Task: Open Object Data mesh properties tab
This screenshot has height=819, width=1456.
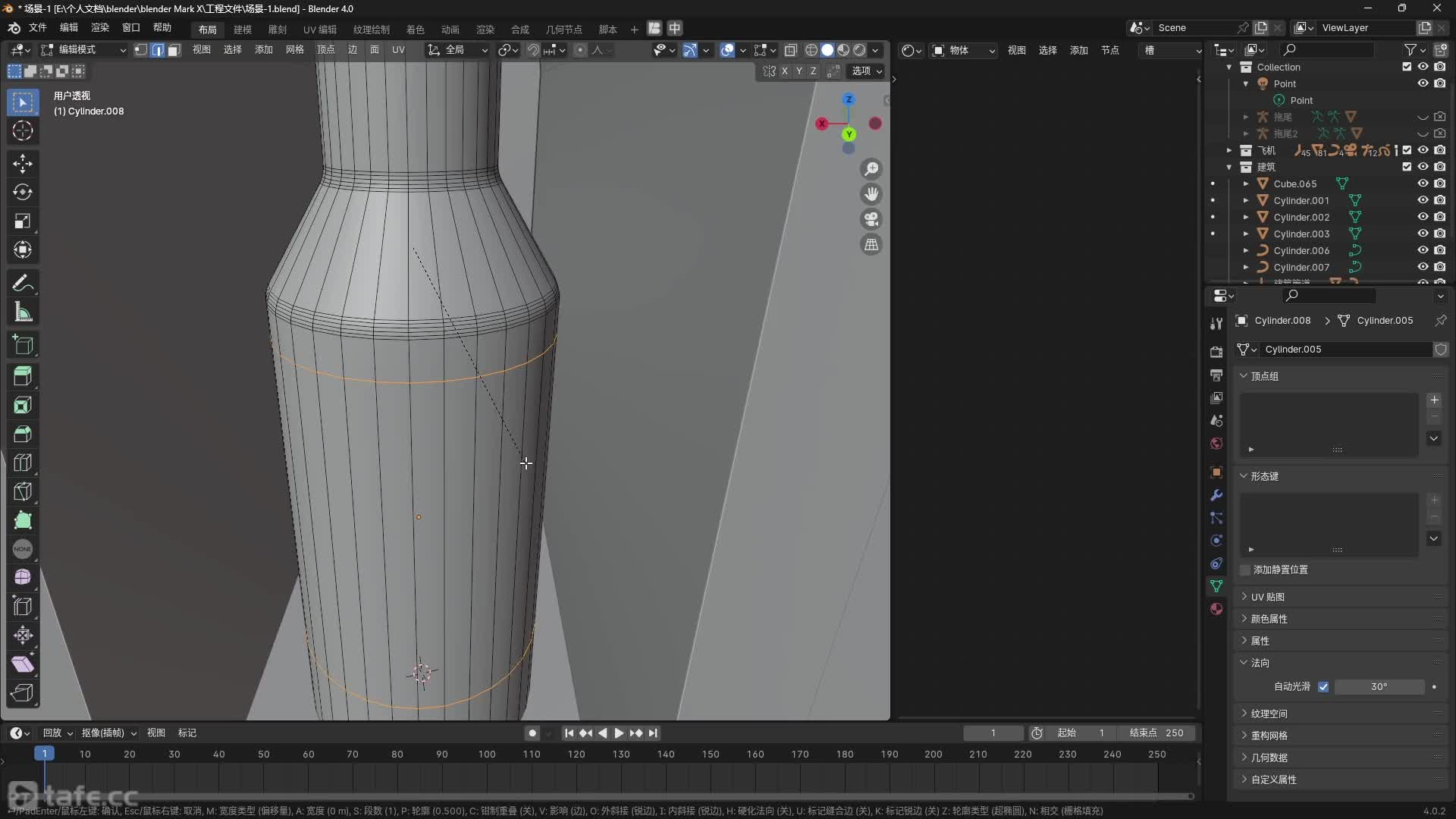Action: [1216, 586]
